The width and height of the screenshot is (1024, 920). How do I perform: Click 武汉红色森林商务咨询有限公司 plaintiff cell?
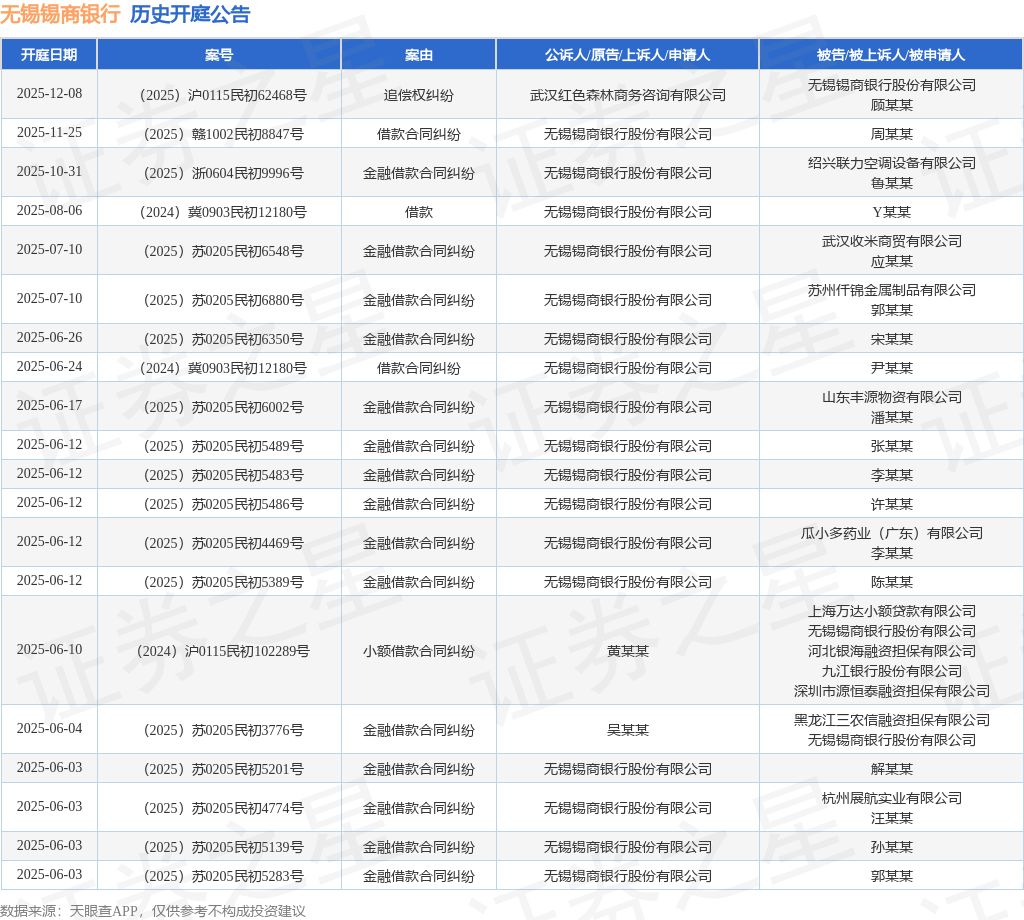628,95
